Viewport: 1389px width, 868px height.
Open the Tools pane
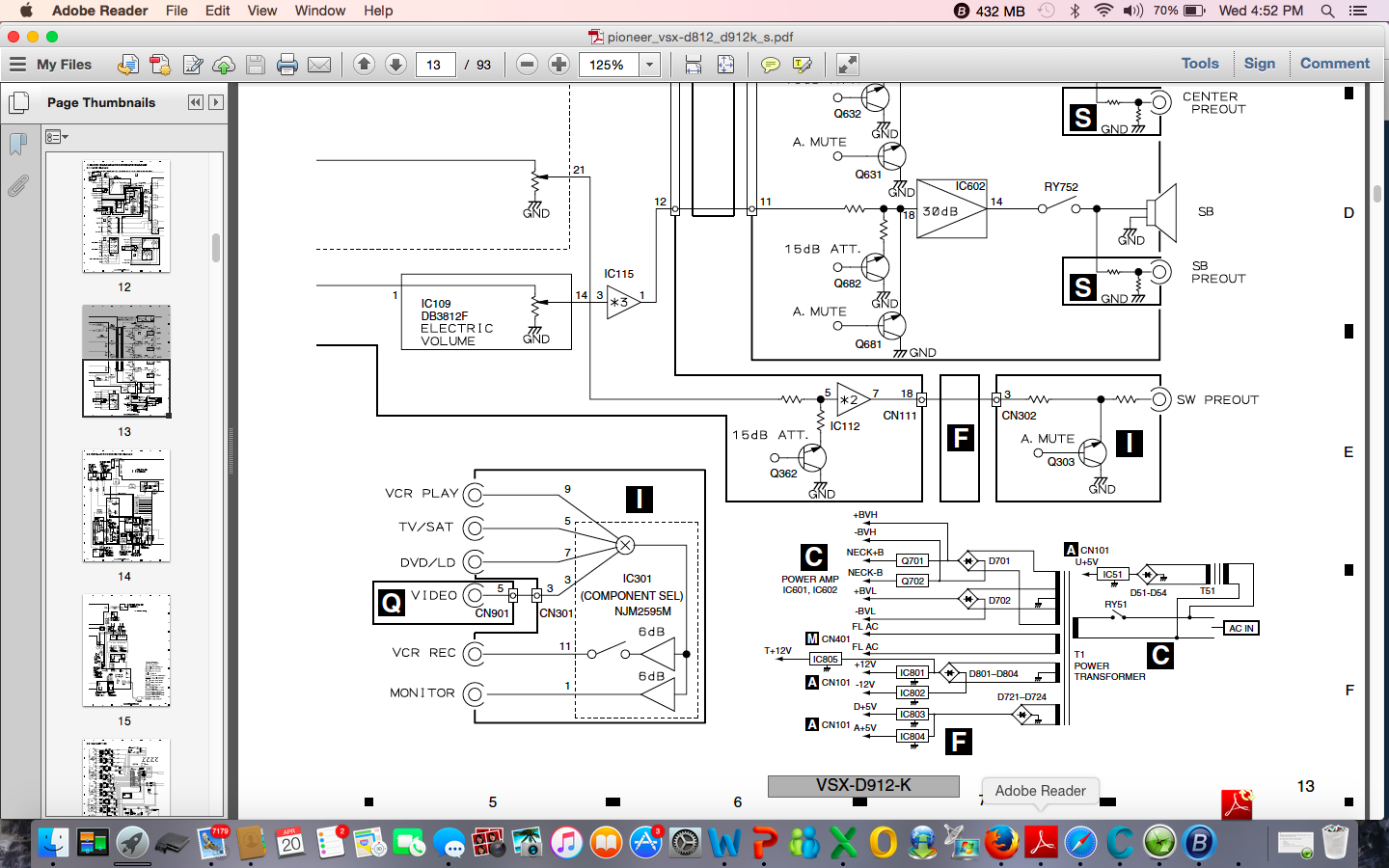(x=1200, y=64)
